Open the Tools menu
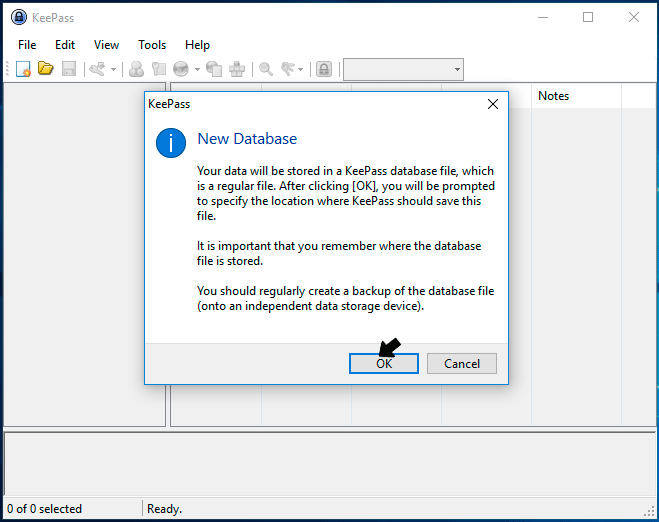Screen dimensions: 659x522 pos(152,45)
